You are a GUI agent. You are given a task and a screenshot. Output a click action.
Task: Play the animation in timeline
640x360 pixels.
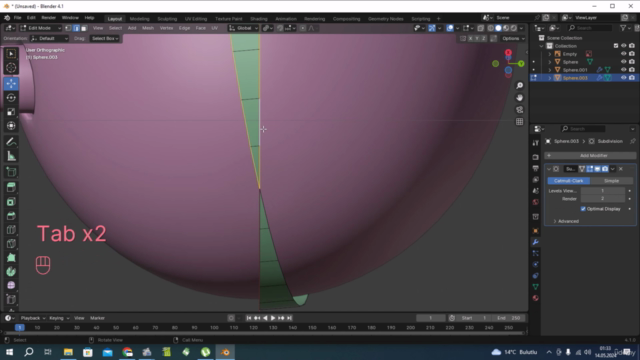(x=273, y=318)
